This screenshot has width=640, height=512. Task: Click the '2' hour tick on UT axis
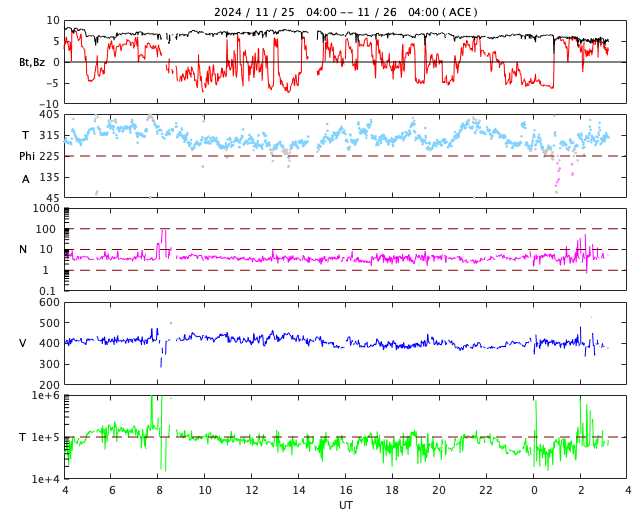pos(581,490)
